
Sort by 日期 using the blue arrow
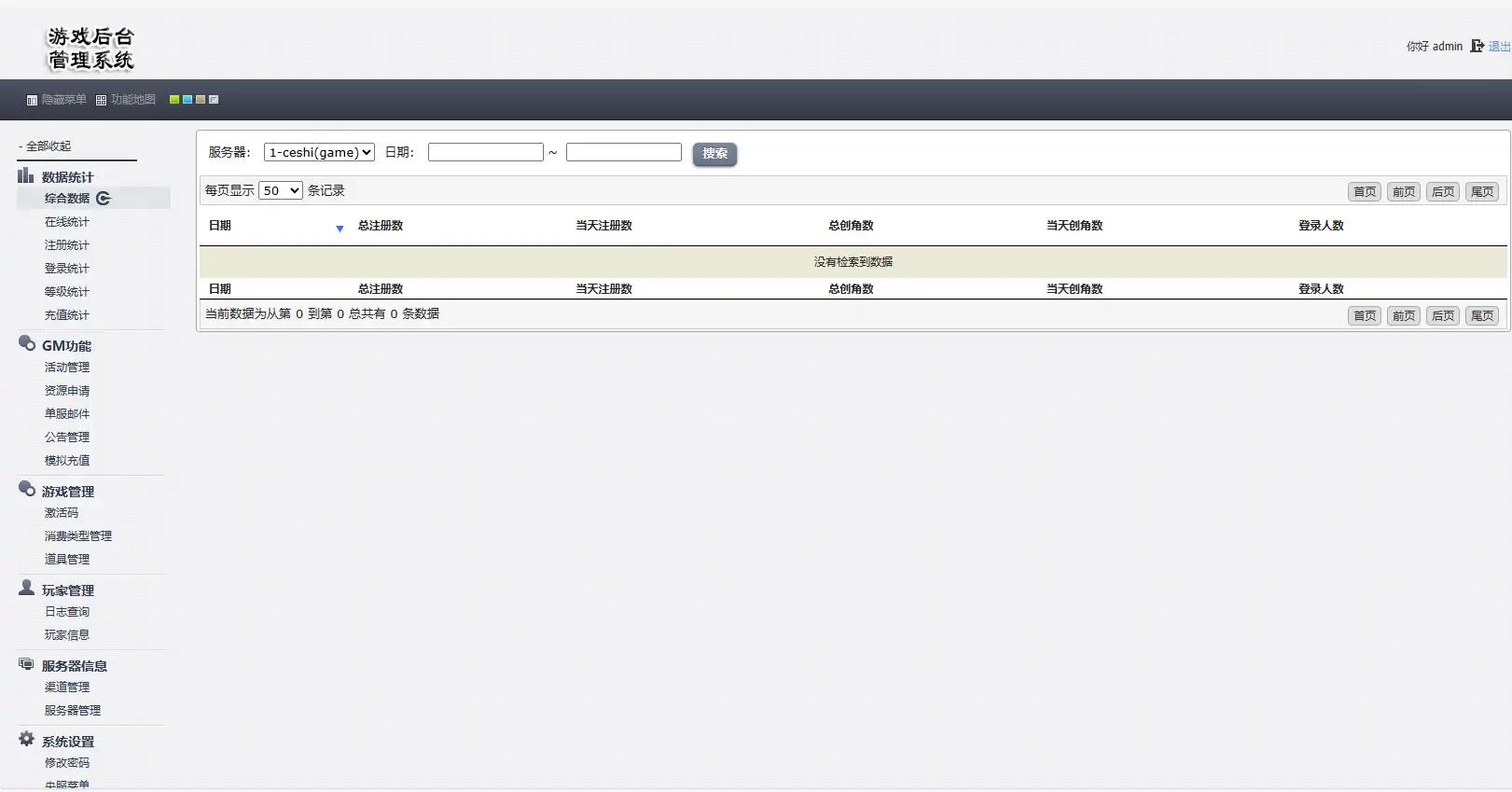pyautogui.click(x=340, y=229)
